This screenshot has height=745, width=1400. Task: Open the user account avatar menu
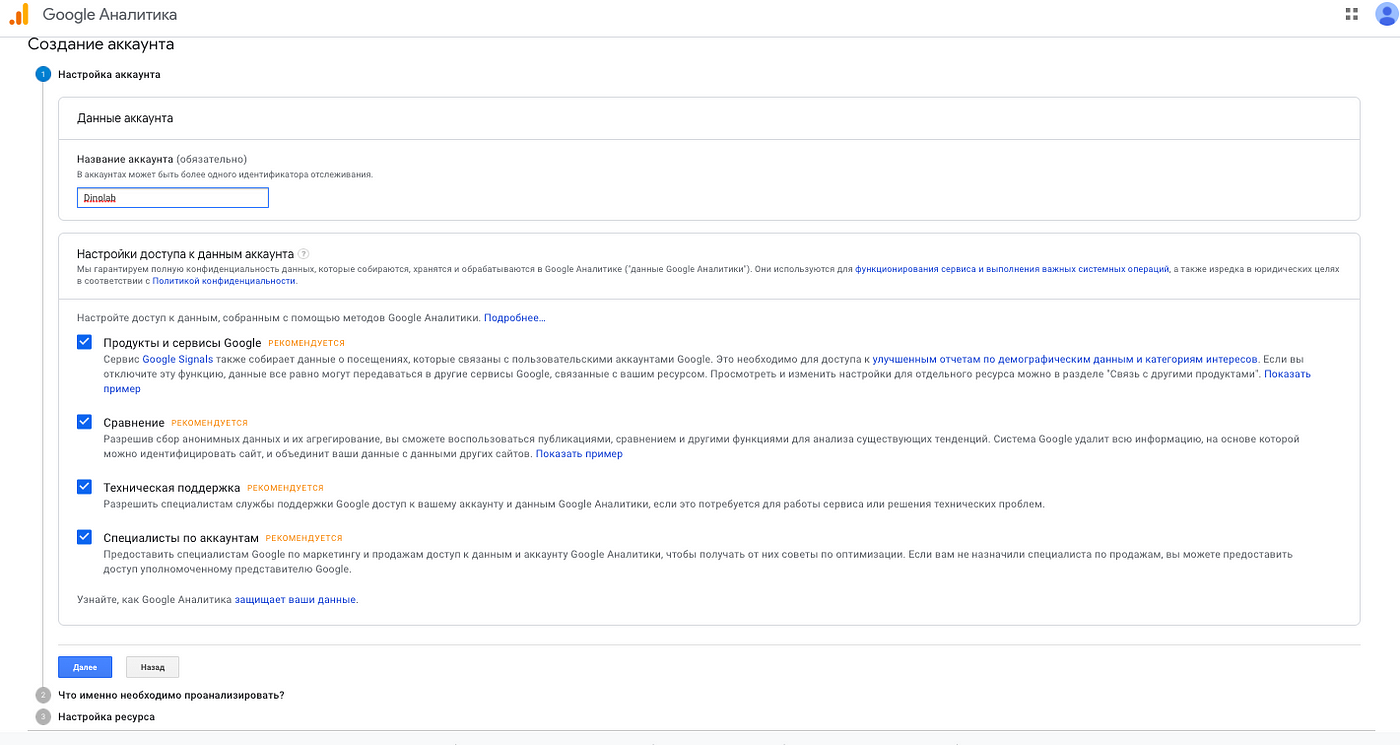point(1387,14)
